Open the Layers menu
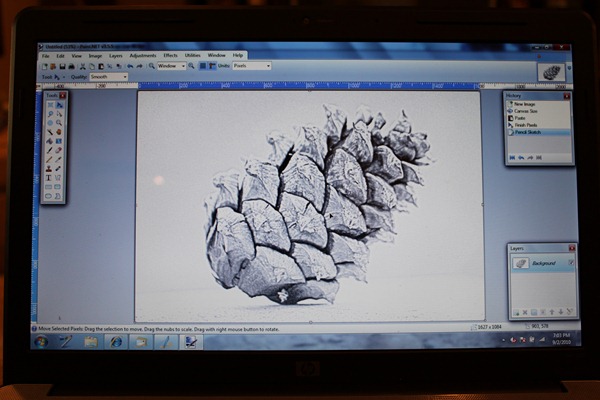 click(x=116, y=56)
